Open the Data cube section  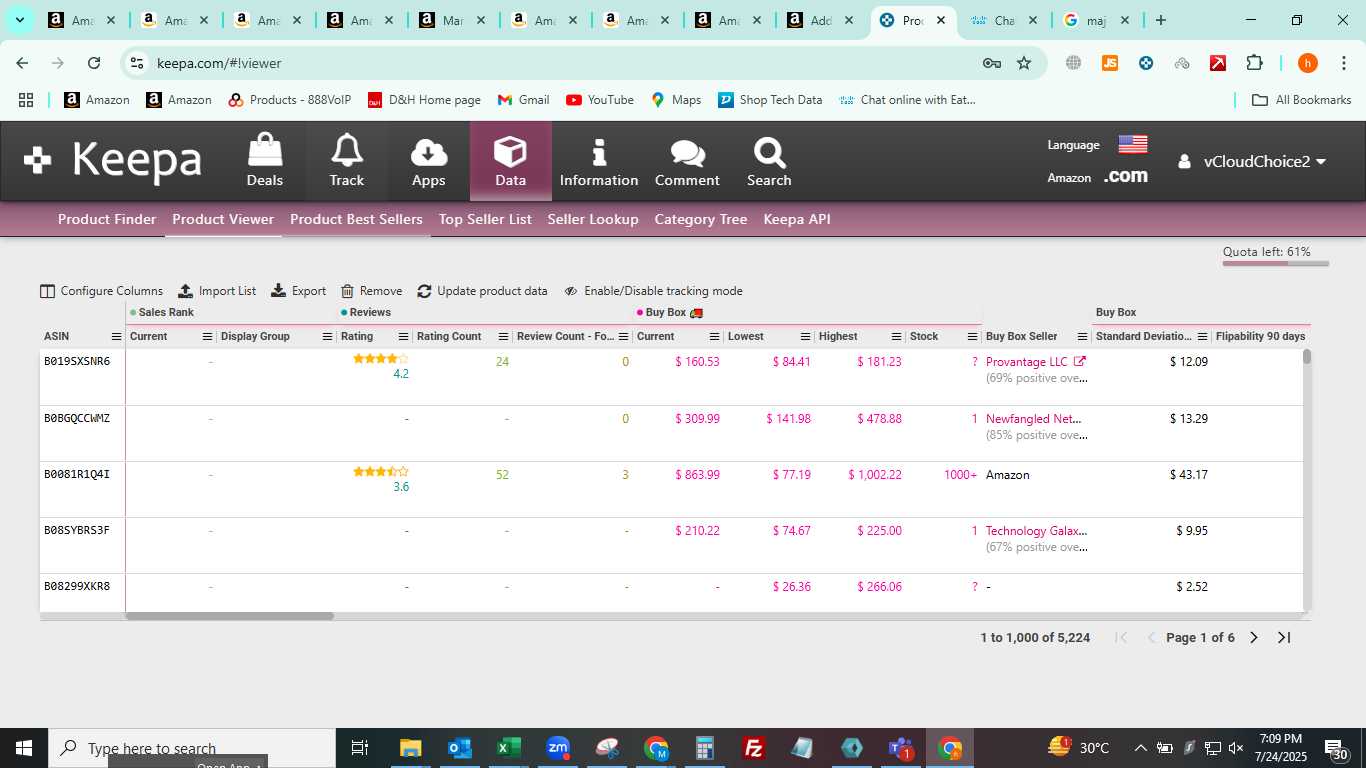(510, 161)
